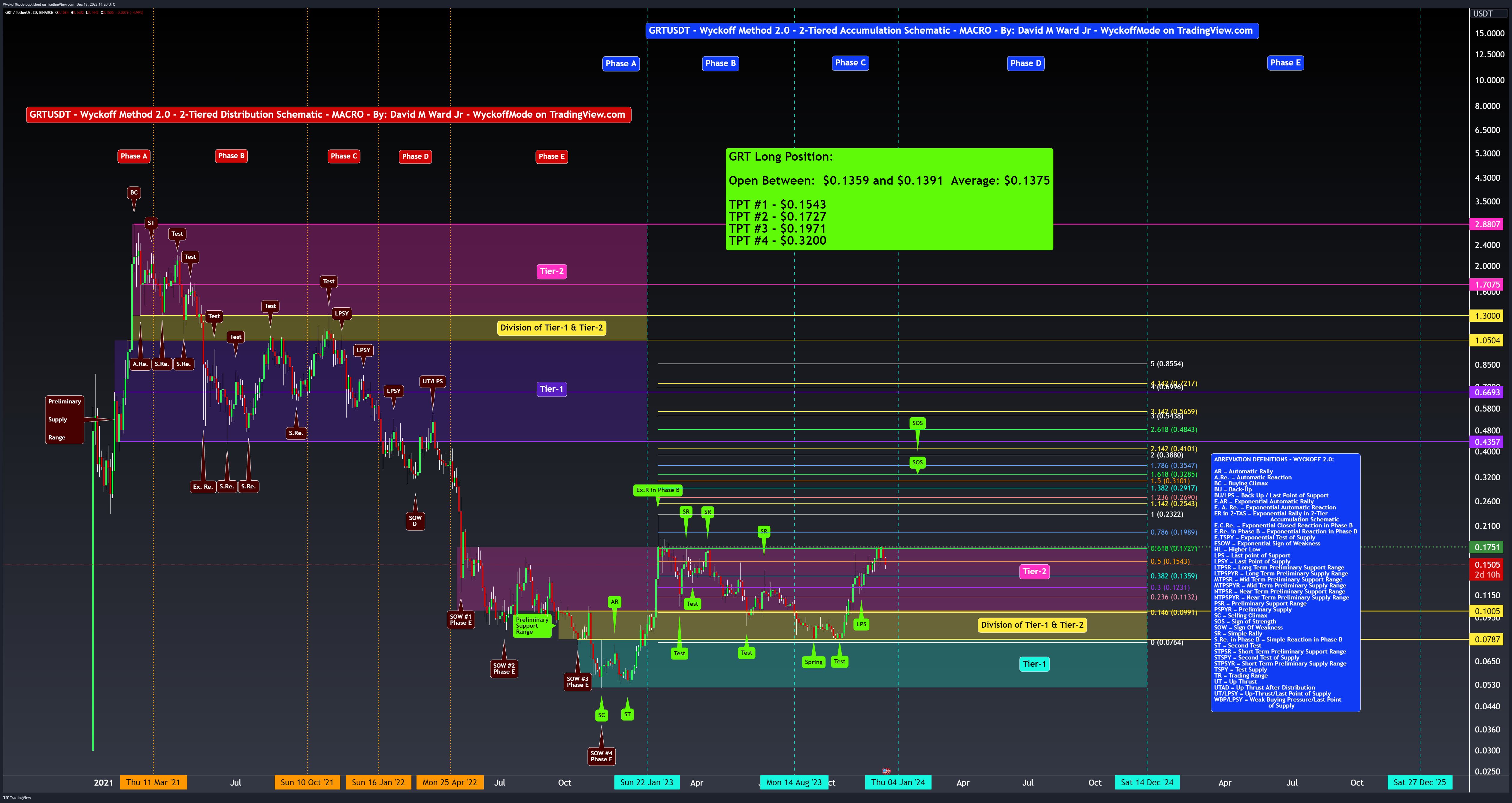
Task: Click the teal Tier-1 label
Action: pos(1034,664)
